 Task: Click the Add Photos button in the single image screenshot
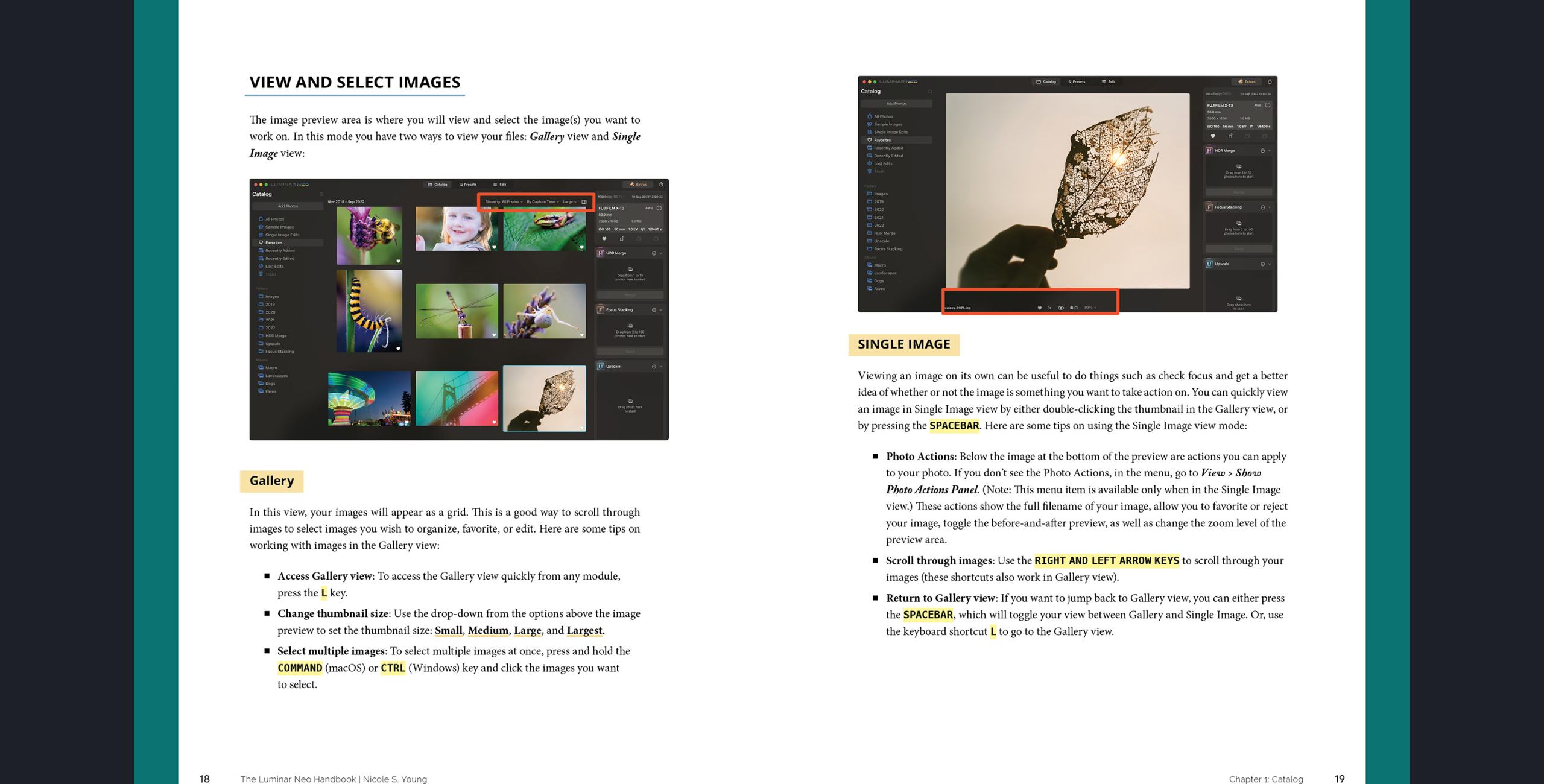[896, 104]
